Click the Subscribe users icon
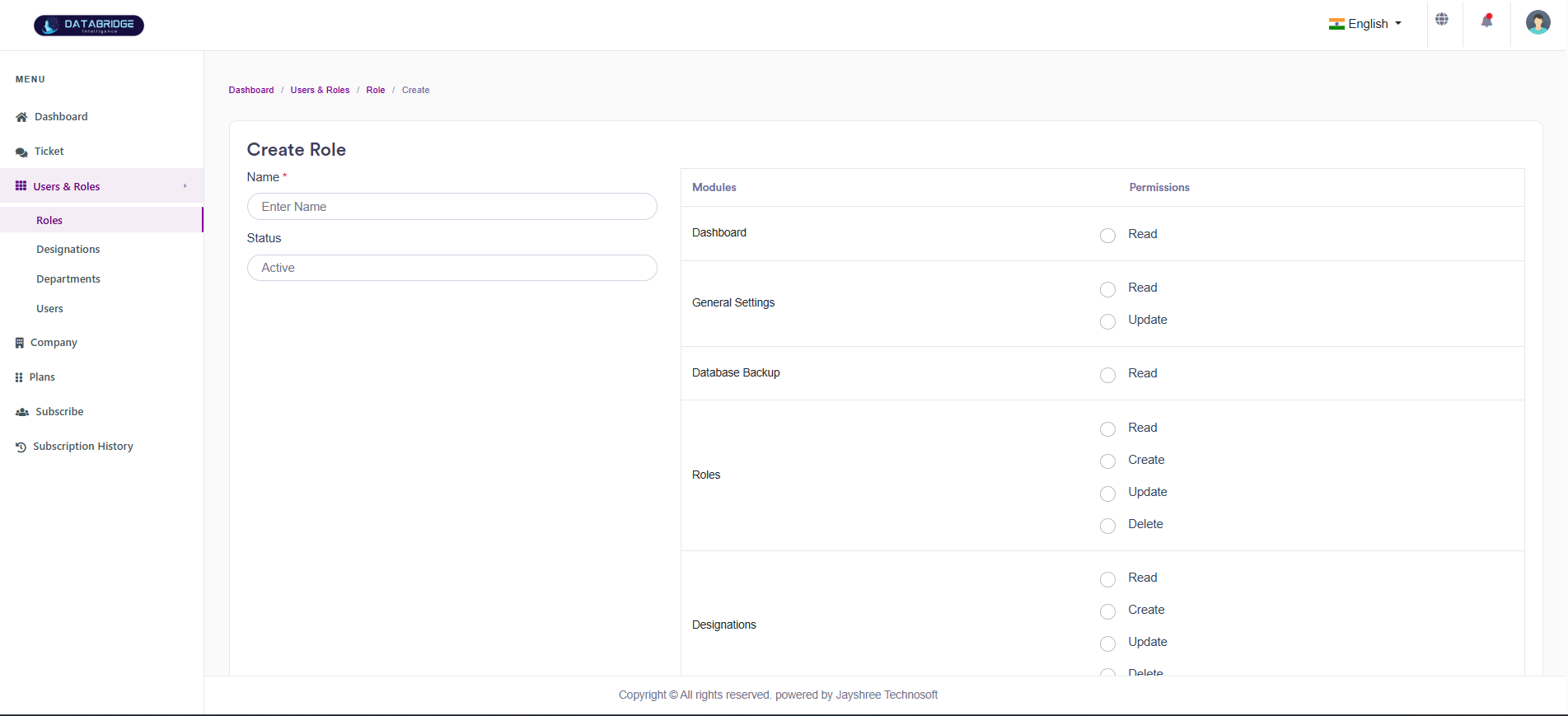This screenshot has height=716, width=1568. pos(22,412)
